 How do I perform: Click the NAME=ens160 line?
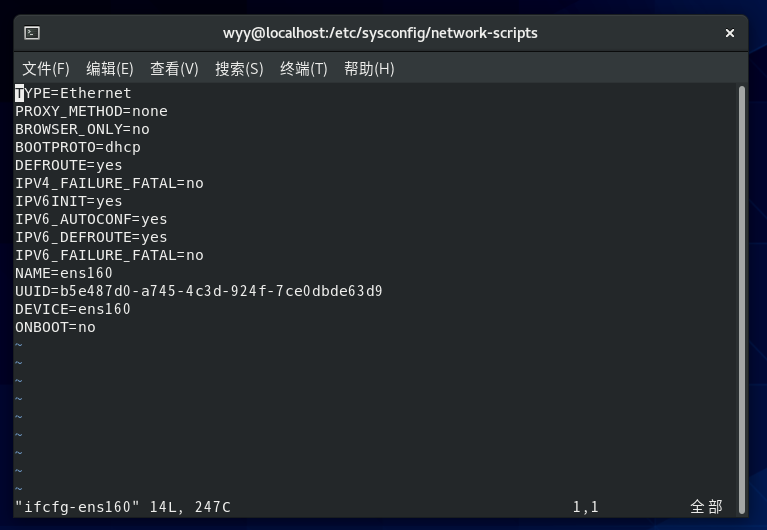[64, 273]
